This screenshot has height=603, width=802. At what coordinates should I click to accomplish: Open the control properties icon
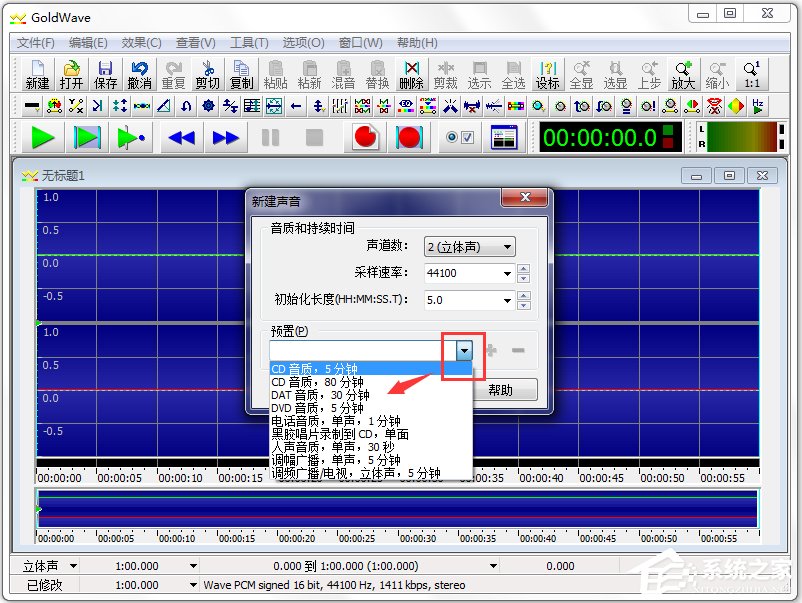(x=460, y=138)
